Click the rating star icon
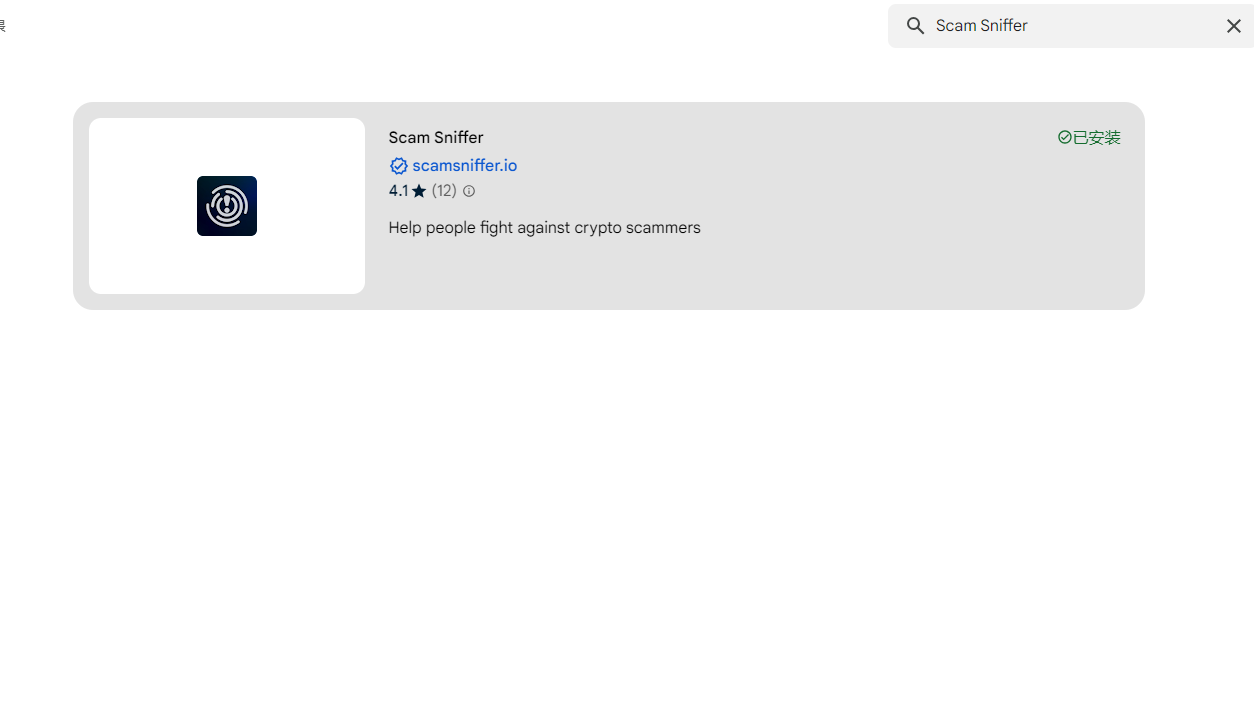1254x709 pixels. click(x=419, y=191)
